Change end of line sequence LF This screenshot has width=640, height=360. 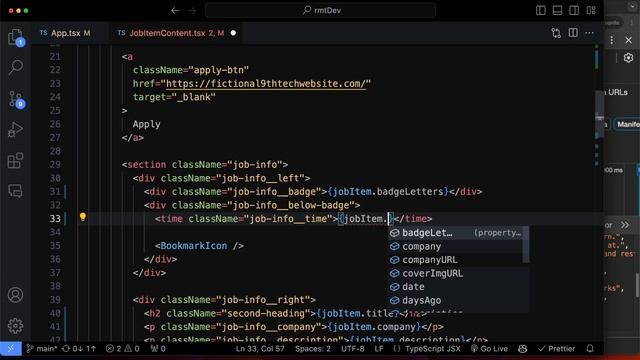tap(379, 349)
